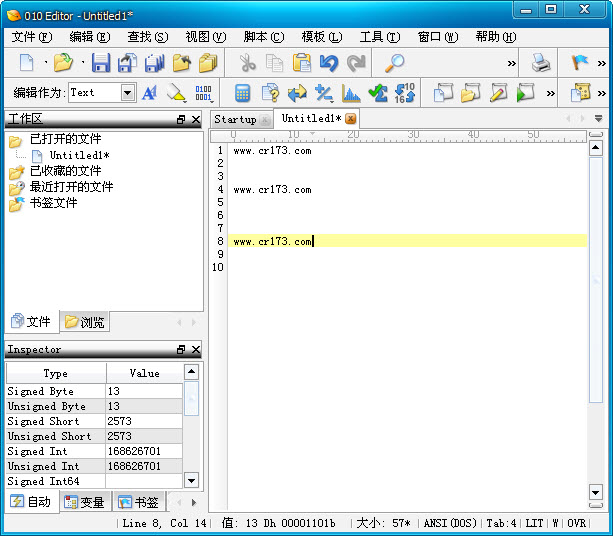Click the Open file folder icon
This screenshot has height=536, width=613.
(63, 63)
